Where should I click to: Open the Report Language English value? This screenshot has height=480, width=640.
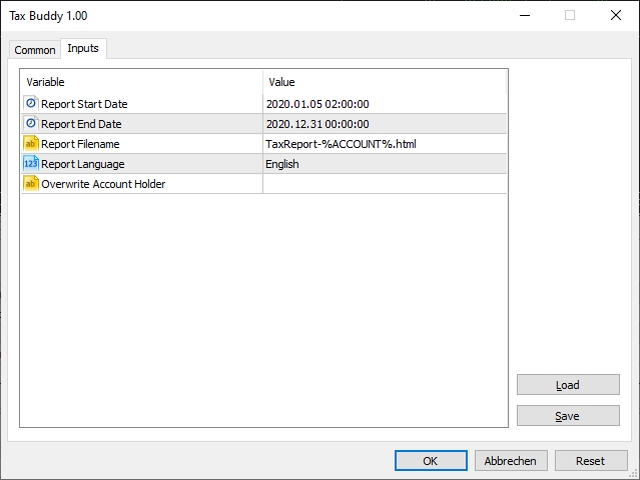point(385,164)
